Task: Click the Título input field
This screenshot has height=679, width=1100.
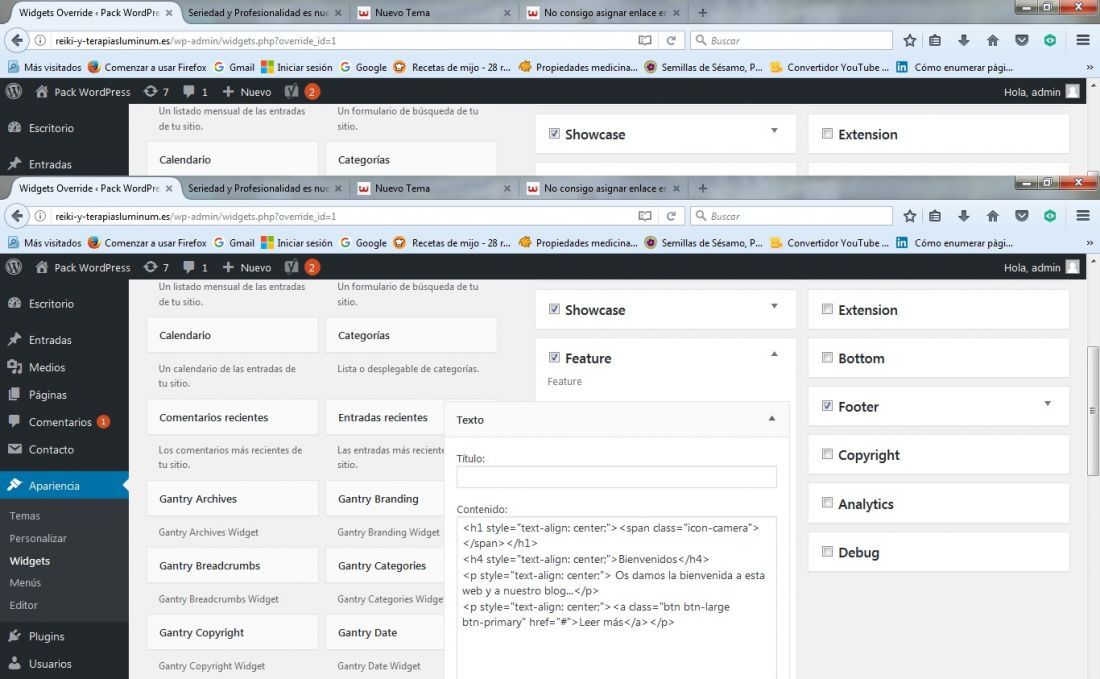Action: [616, 476]
